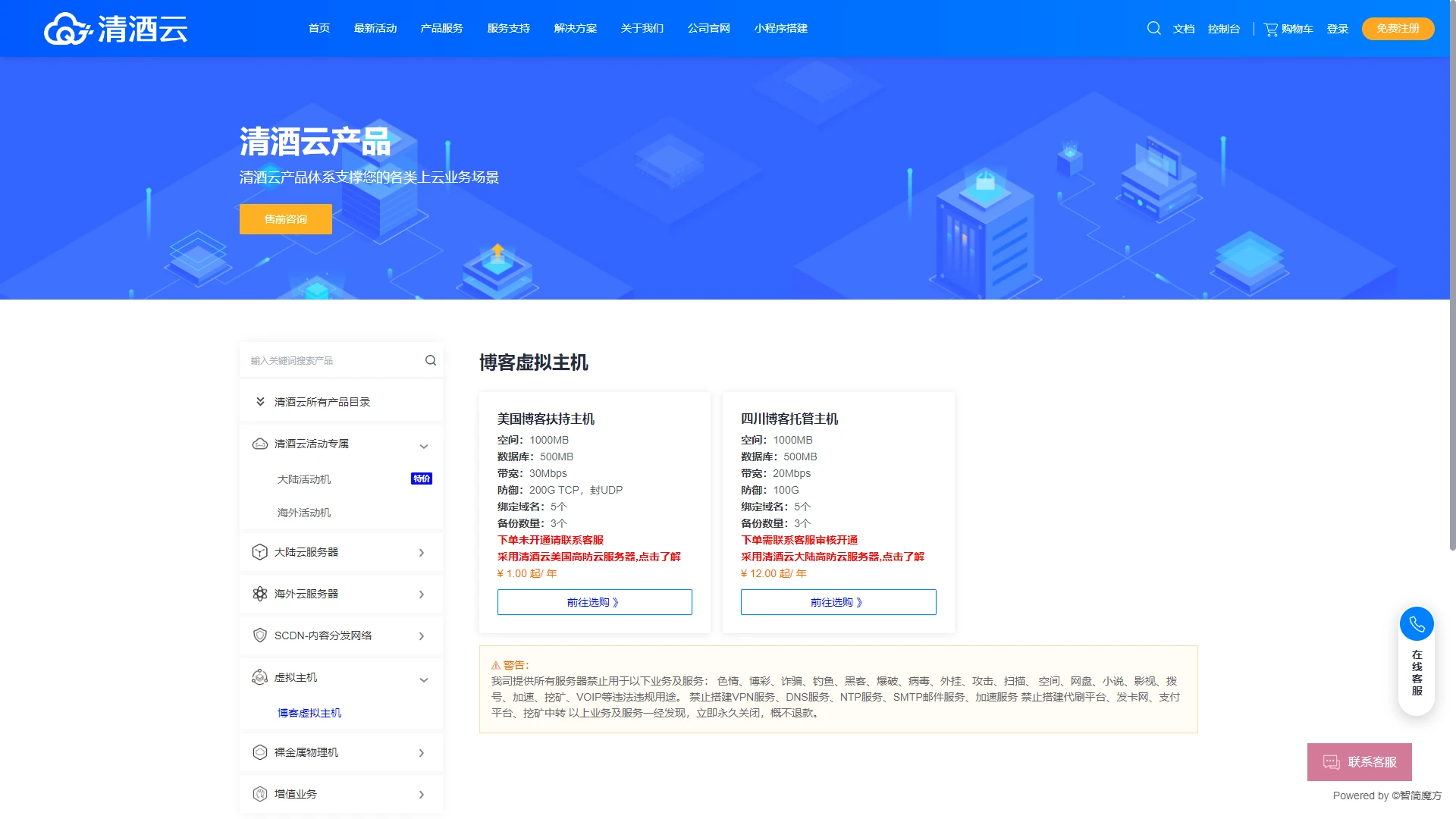1456x819 pixels.
Task: Click the product keyword search field
Action: point(334,360)
